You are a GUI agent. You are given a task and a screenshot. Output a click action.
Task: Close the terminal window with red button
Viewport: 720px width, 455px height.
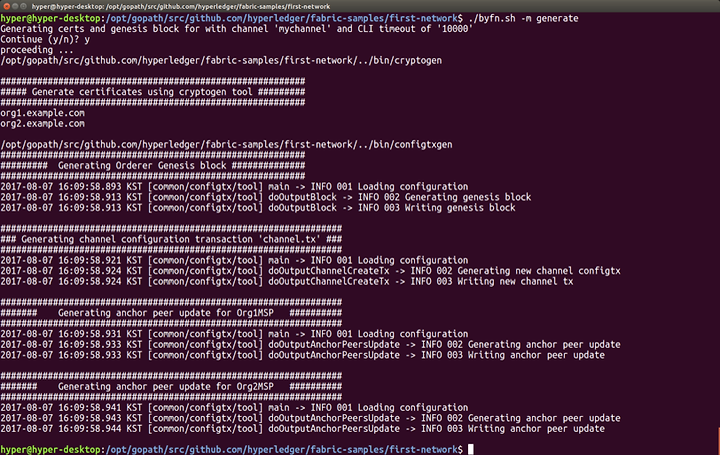click(6, 6)
